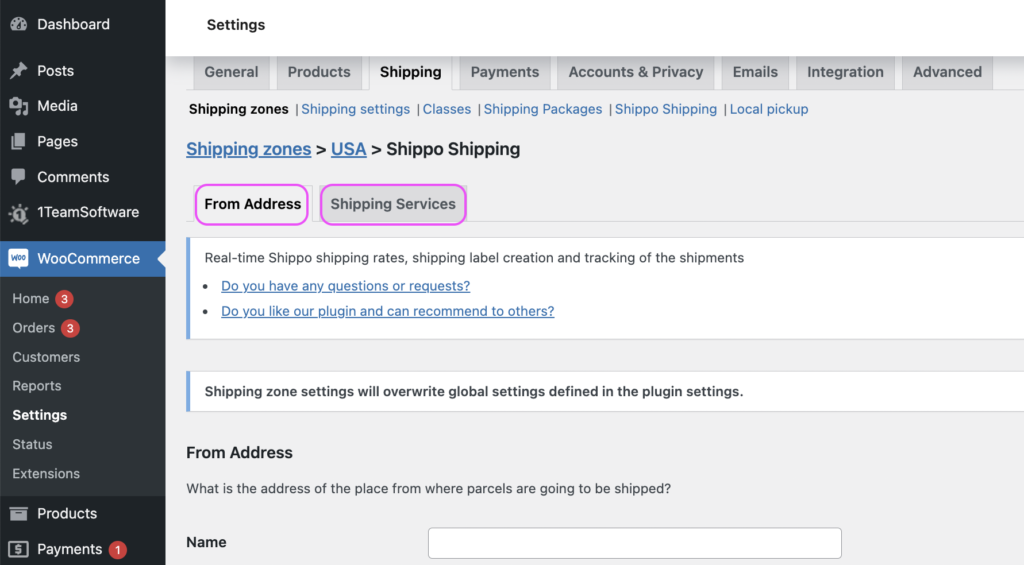Open 'Do you have any questions or requests?' link

pyautogui.click(x=345, y=286)
